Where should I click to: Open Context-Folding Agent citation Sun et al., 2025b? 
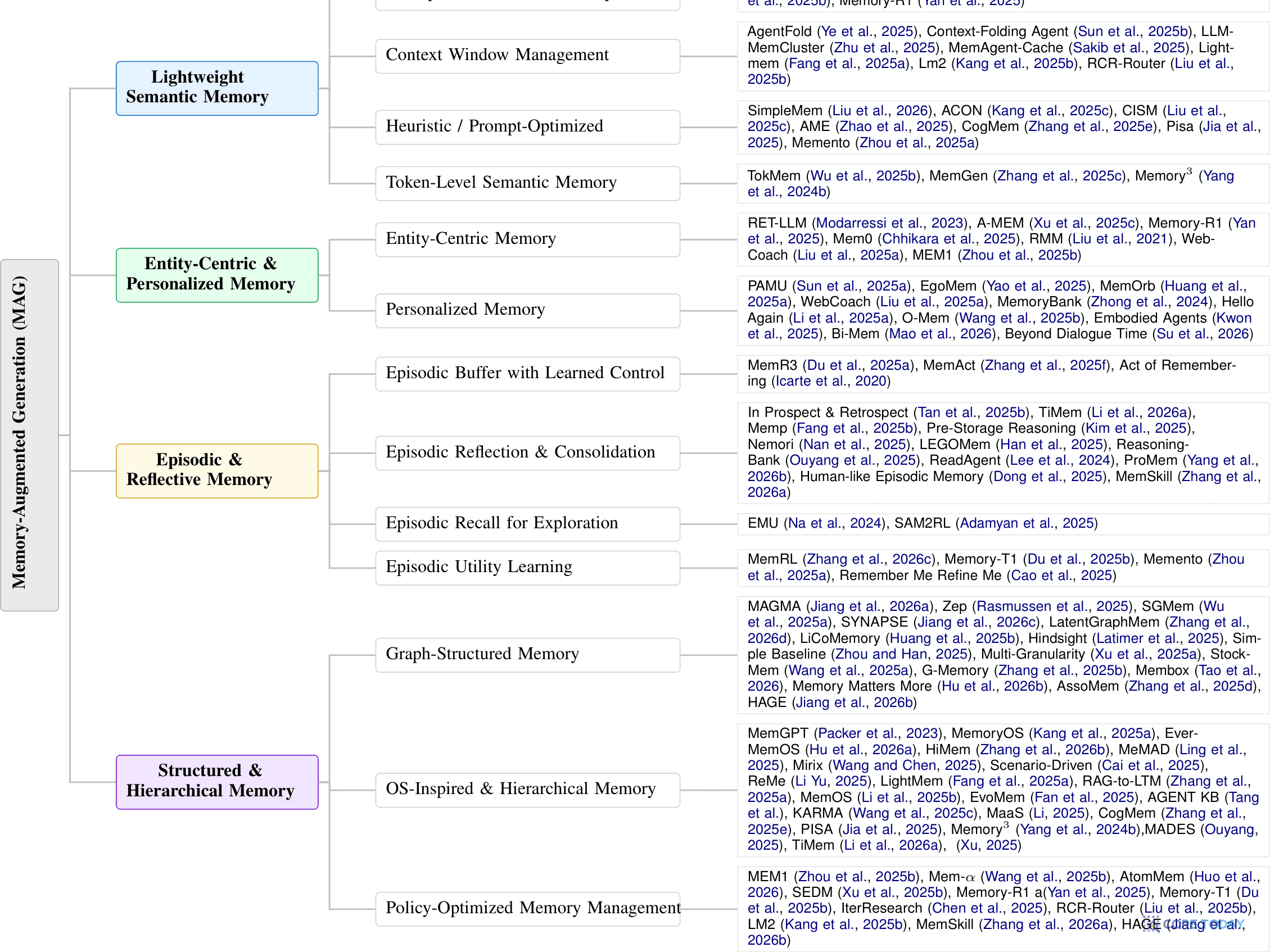[x=1133, y=31]
